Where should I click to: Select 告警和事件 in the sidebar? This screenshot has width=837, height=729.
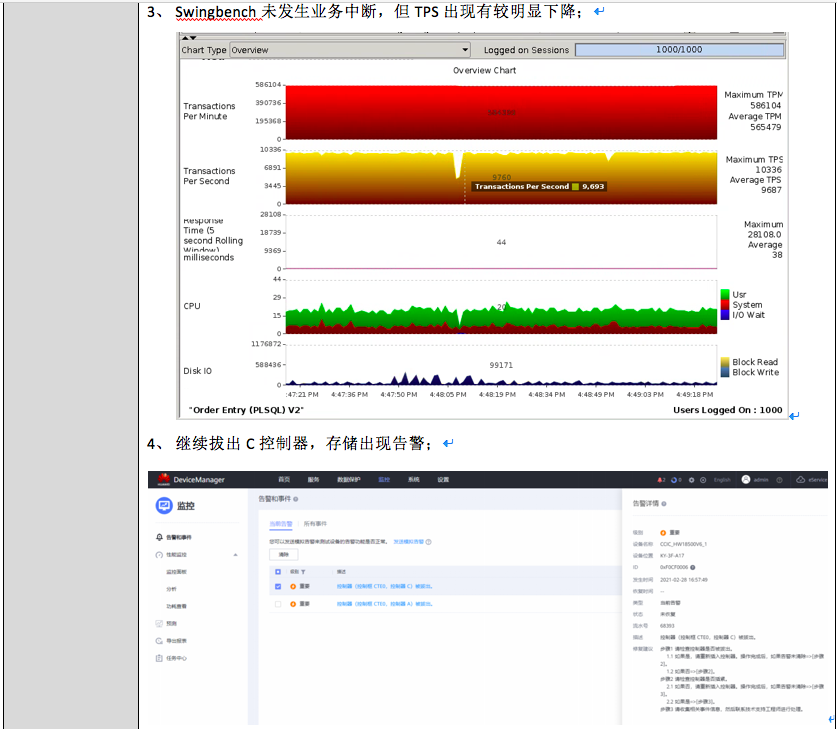point(179,537)
